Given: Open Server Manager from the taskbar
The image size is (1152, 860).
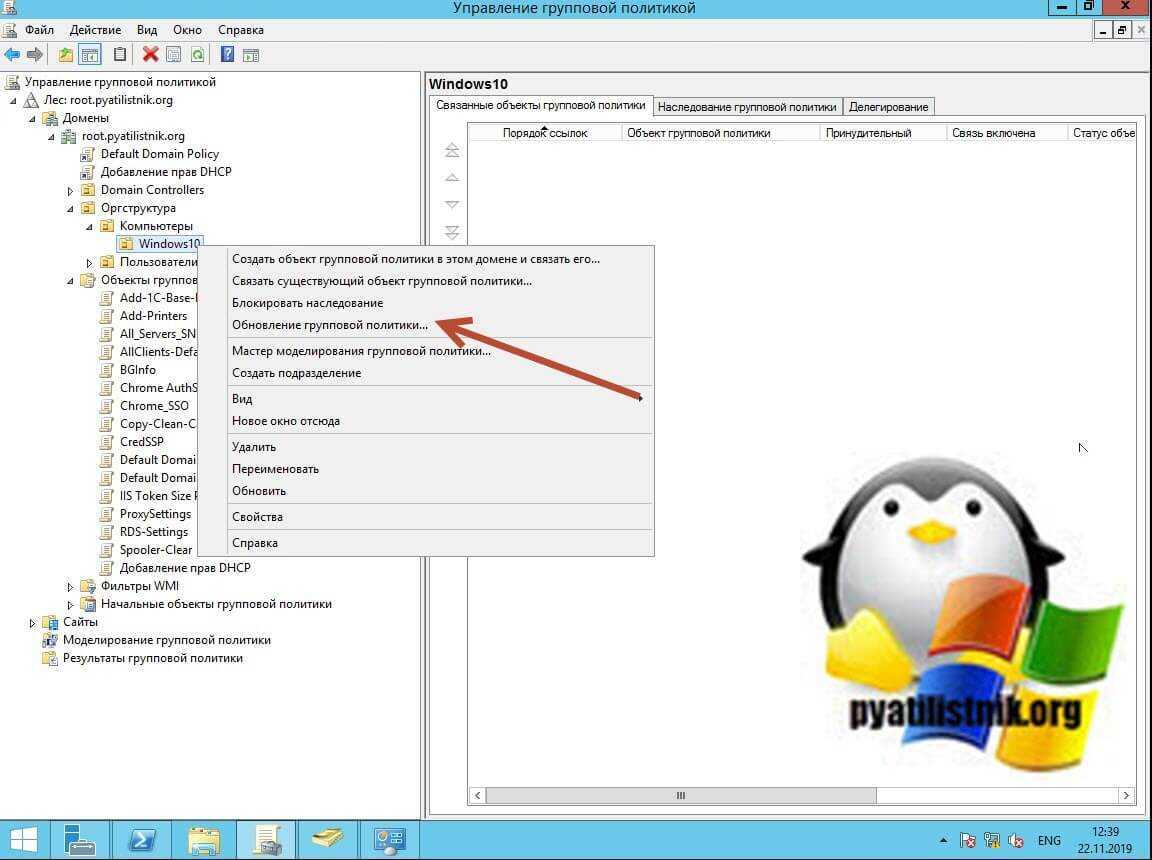Looking at the screenshot, I should pos(80,839).
